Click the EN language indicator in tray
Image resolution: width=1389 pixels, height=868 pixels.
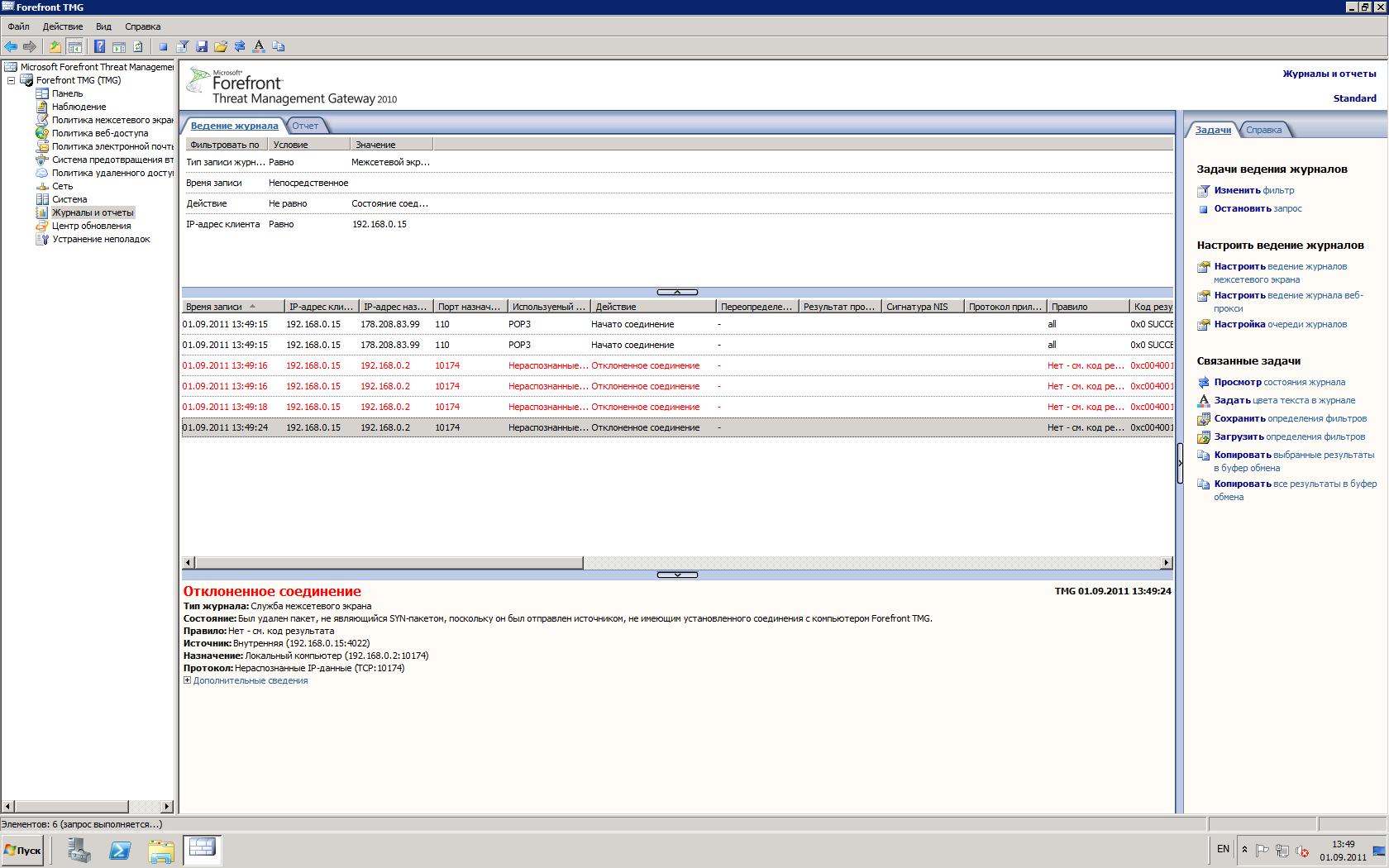coord(1223,849)
